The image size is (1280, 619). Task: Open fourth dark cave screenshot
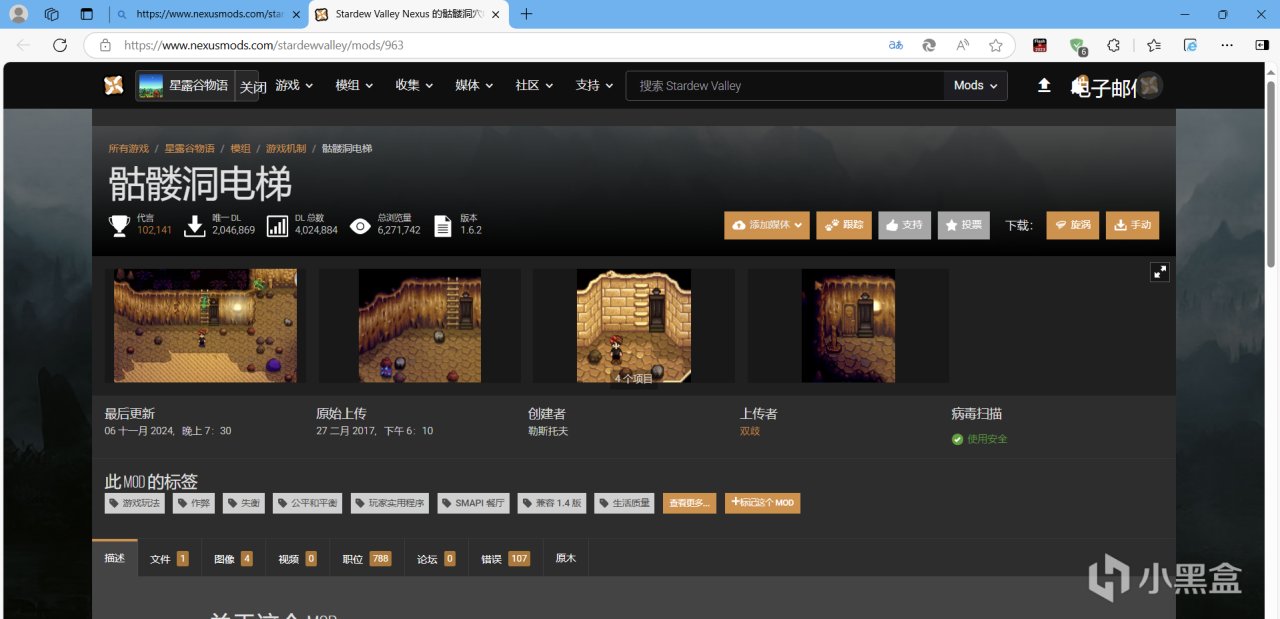click(x=848, y=325)
